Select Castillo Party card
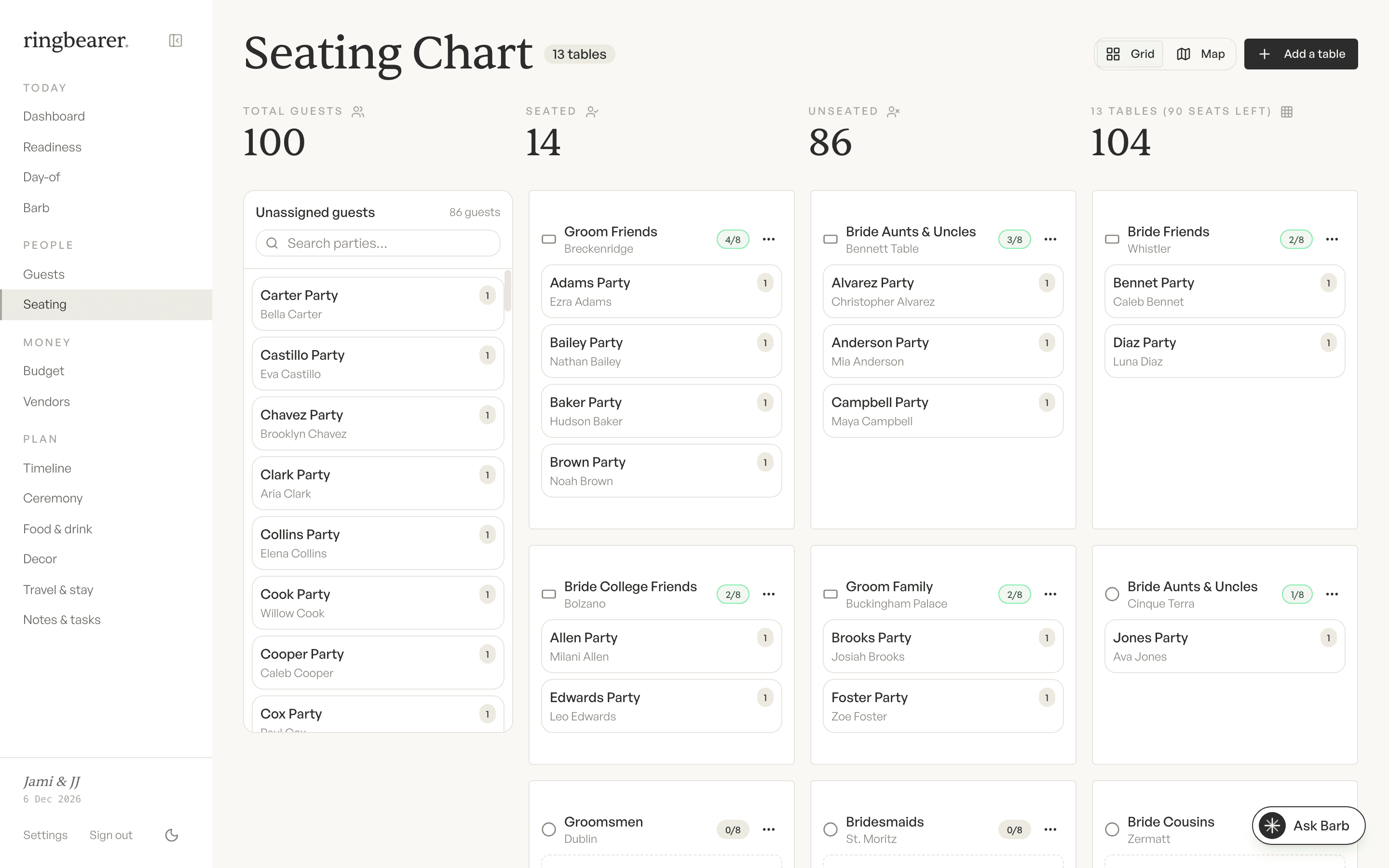 click(378, 364)
